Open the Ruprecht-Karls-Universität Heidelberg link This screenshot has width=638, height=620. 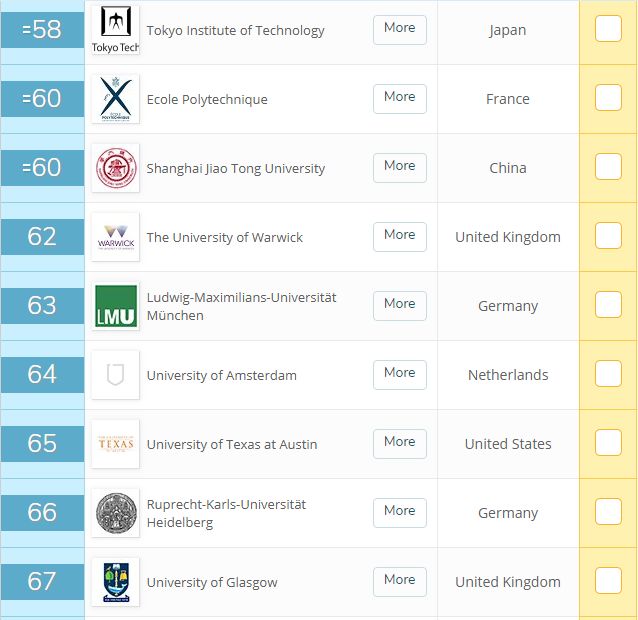(x=226, y=513)
